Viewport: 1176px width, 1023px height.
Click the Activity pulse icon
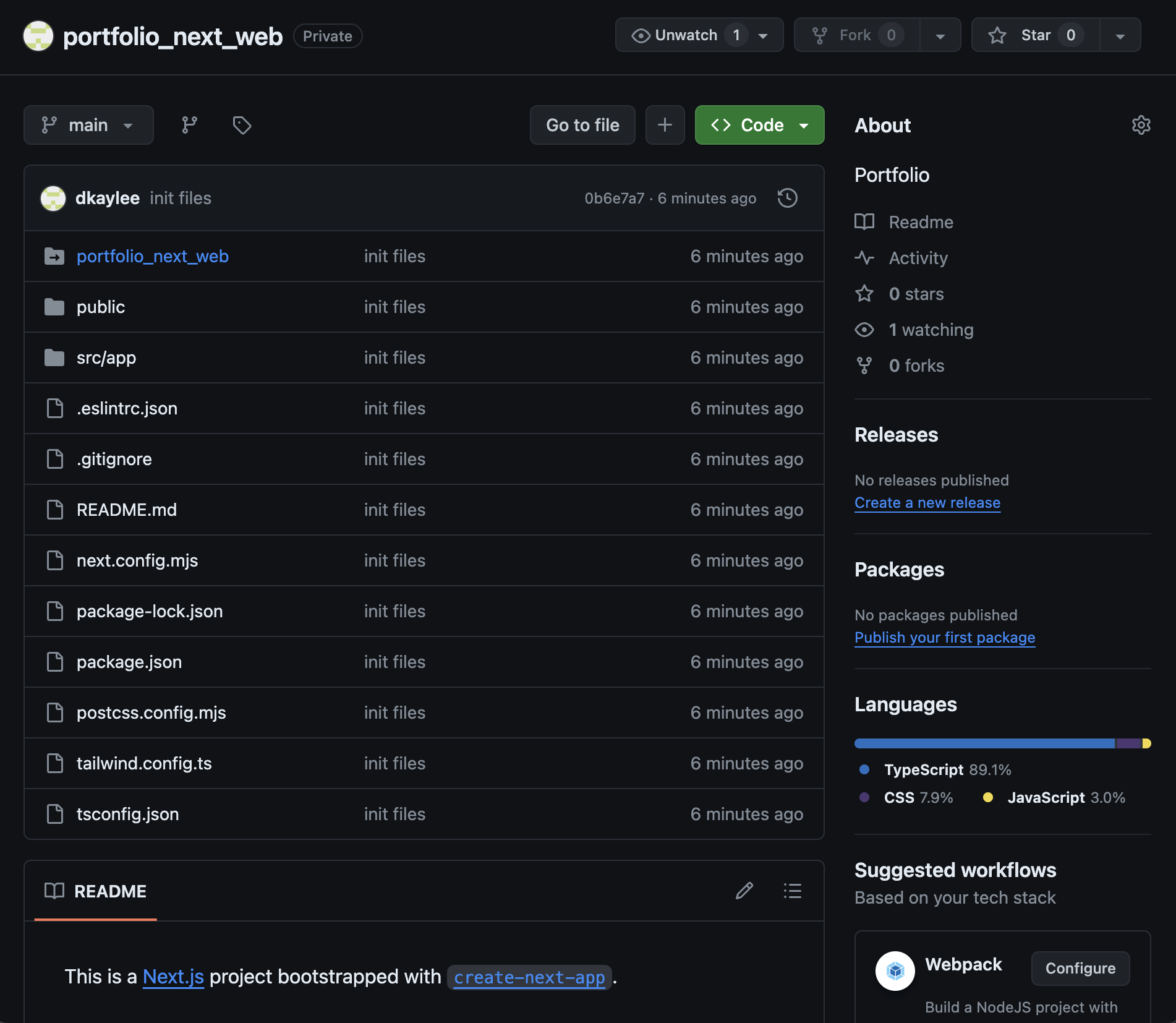[864, 257]
